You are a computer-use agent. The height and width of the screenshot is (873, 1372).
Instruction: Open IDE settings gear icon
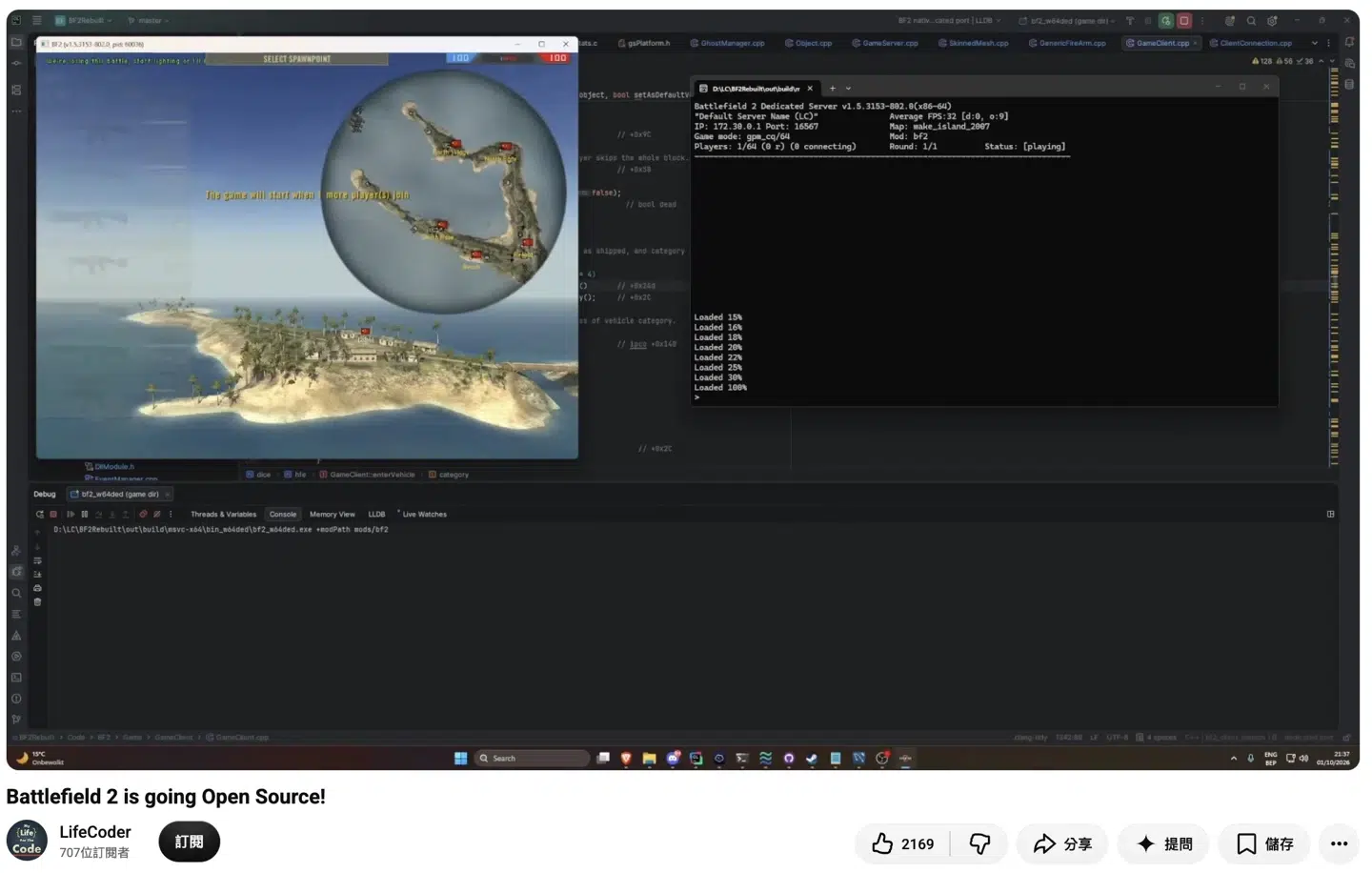click(1272, 20)
